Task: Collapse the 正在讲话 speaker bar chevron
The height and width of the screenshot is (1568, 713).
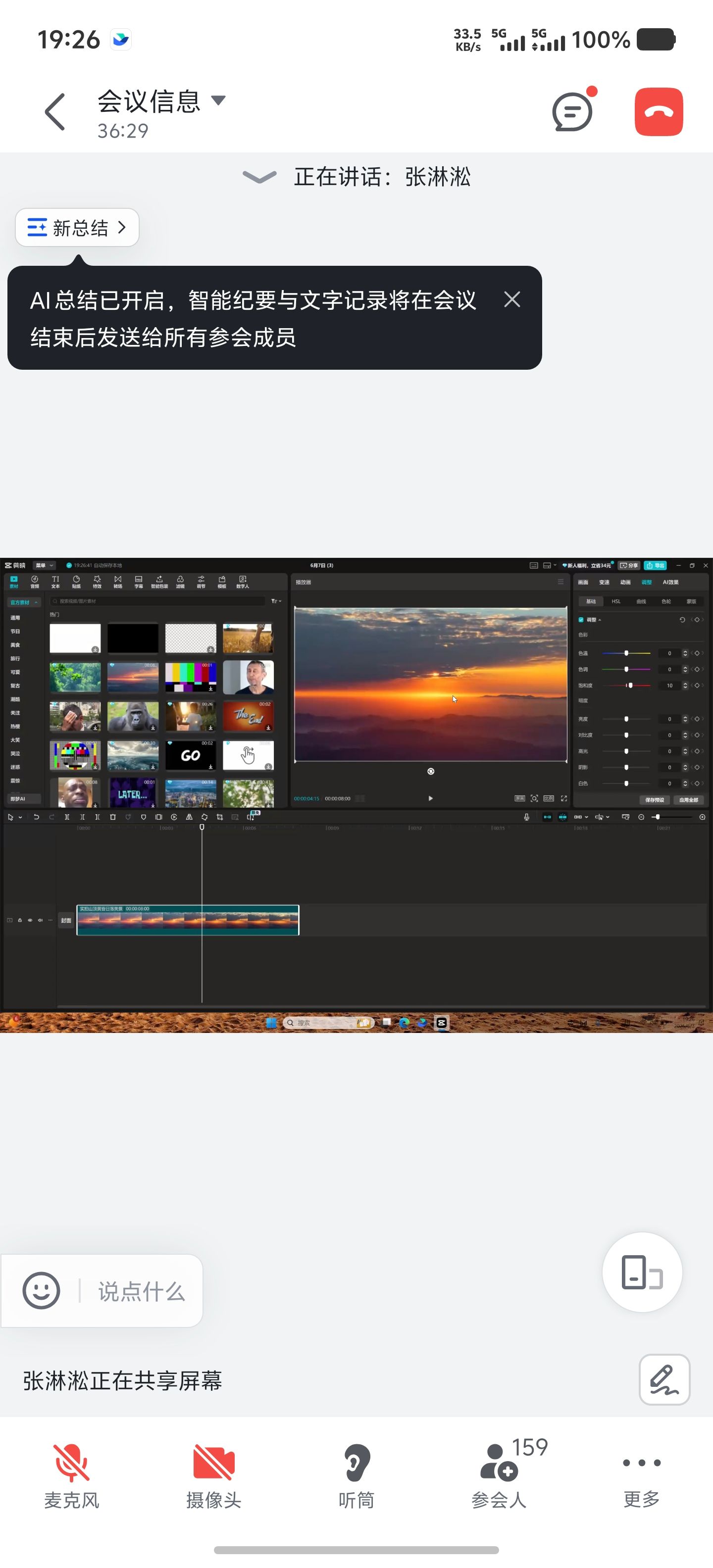Action: pos(259,177)
